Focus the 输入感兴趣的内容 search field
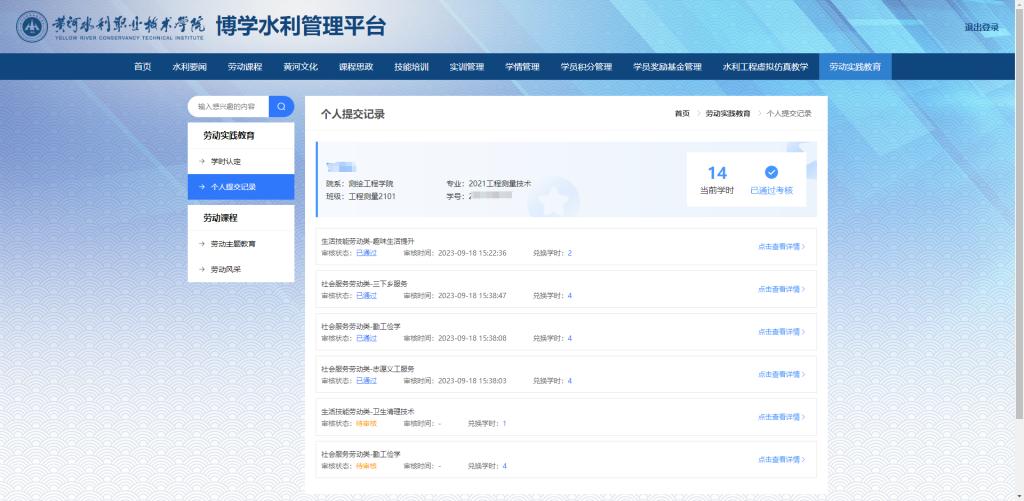Screen dimensions: 1024x501 pyautogui.click(x=227, y=106)
